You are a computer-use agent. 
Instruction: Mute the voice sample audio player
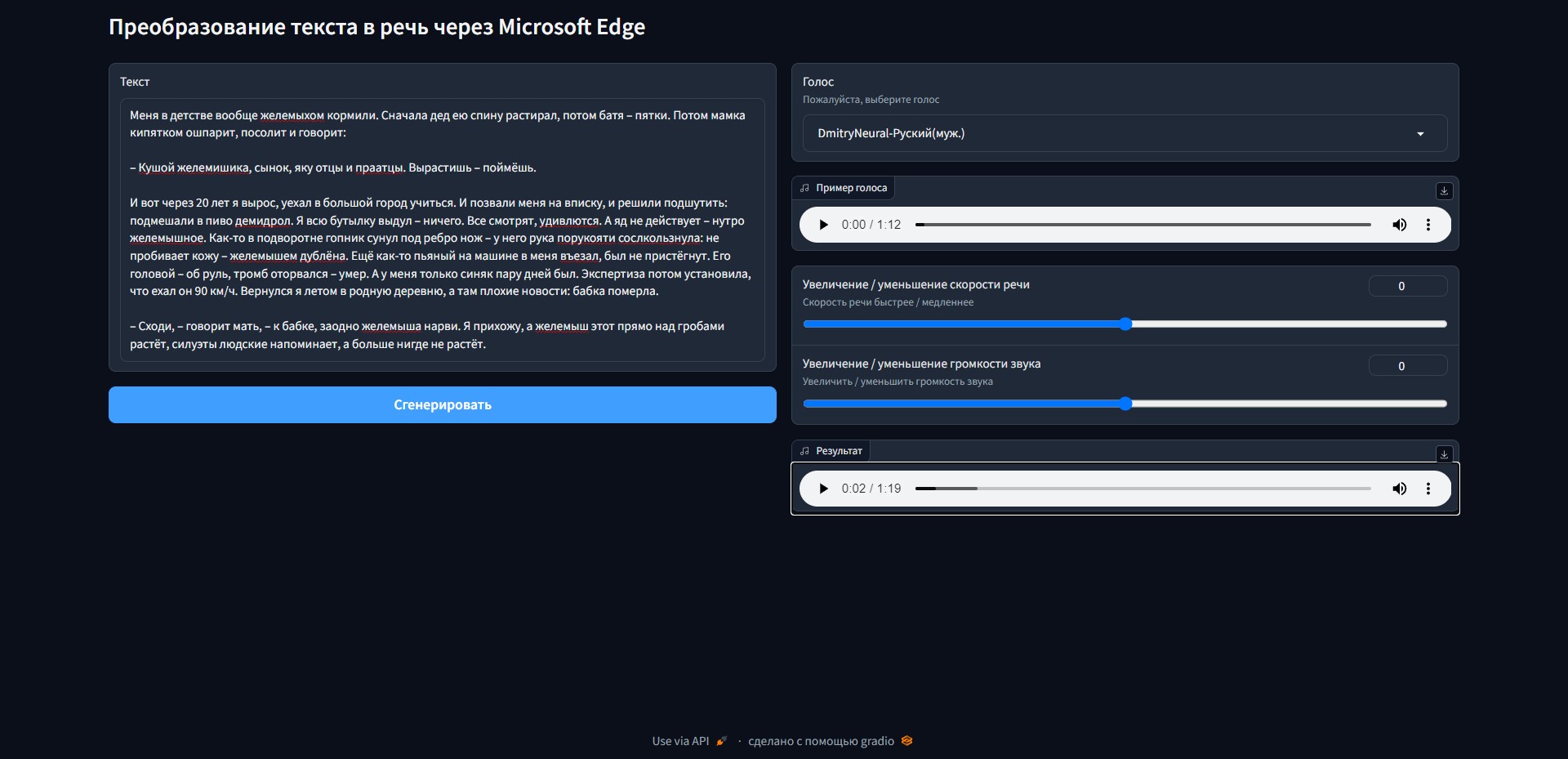(1399, 225)
